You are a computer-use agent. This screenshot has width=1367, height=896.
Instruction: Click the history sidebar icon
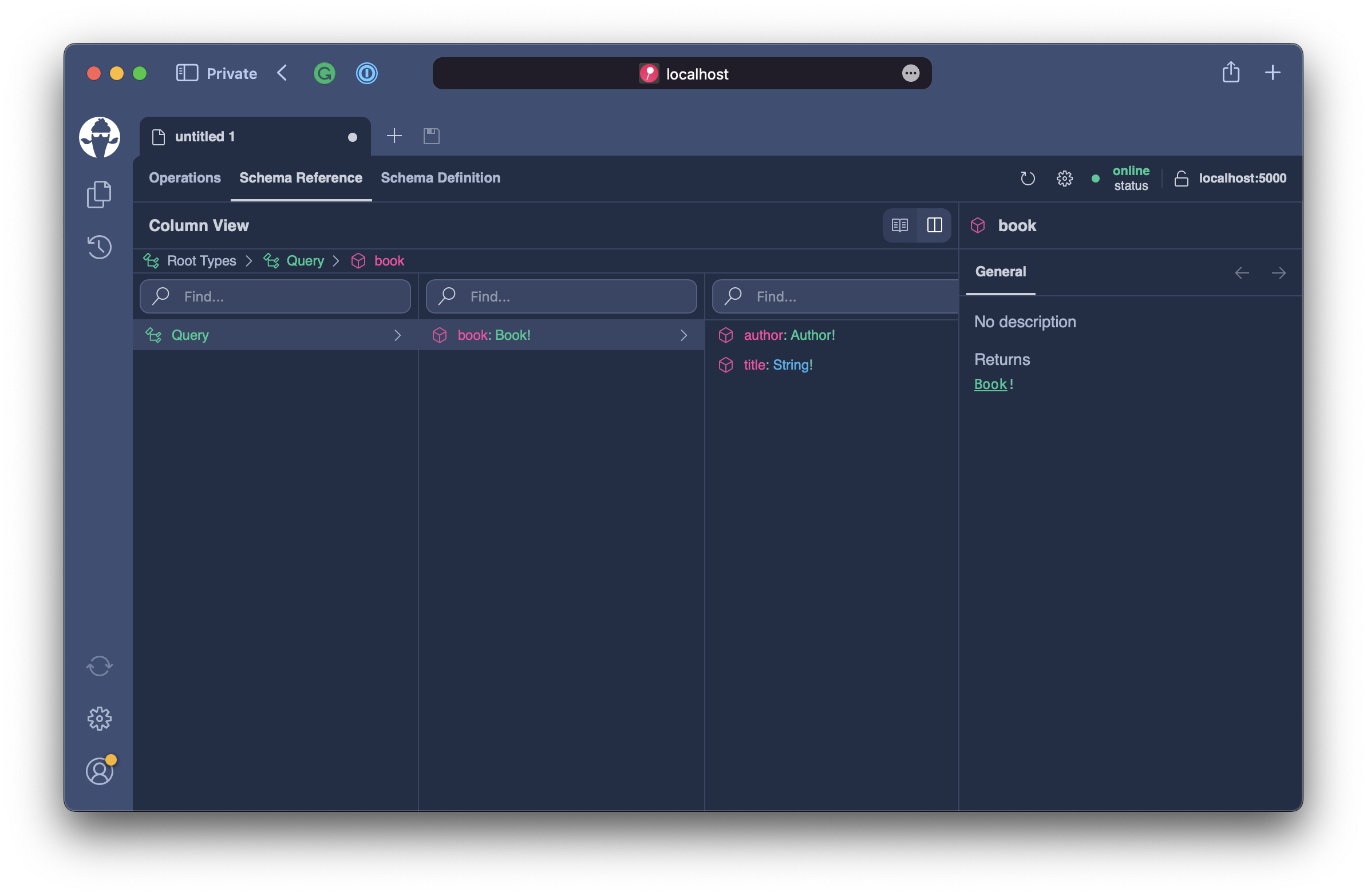click(x=100, y=246)
